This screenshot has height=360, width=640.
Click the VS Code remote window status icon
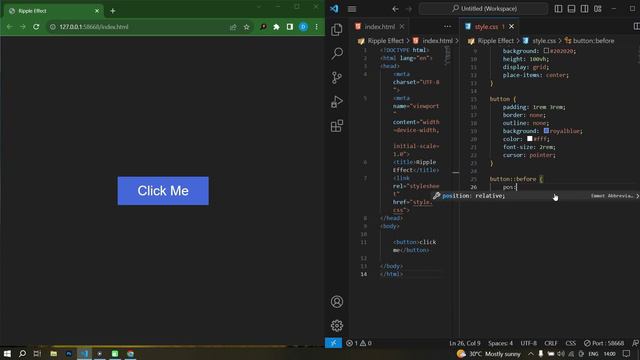[333, 343]
